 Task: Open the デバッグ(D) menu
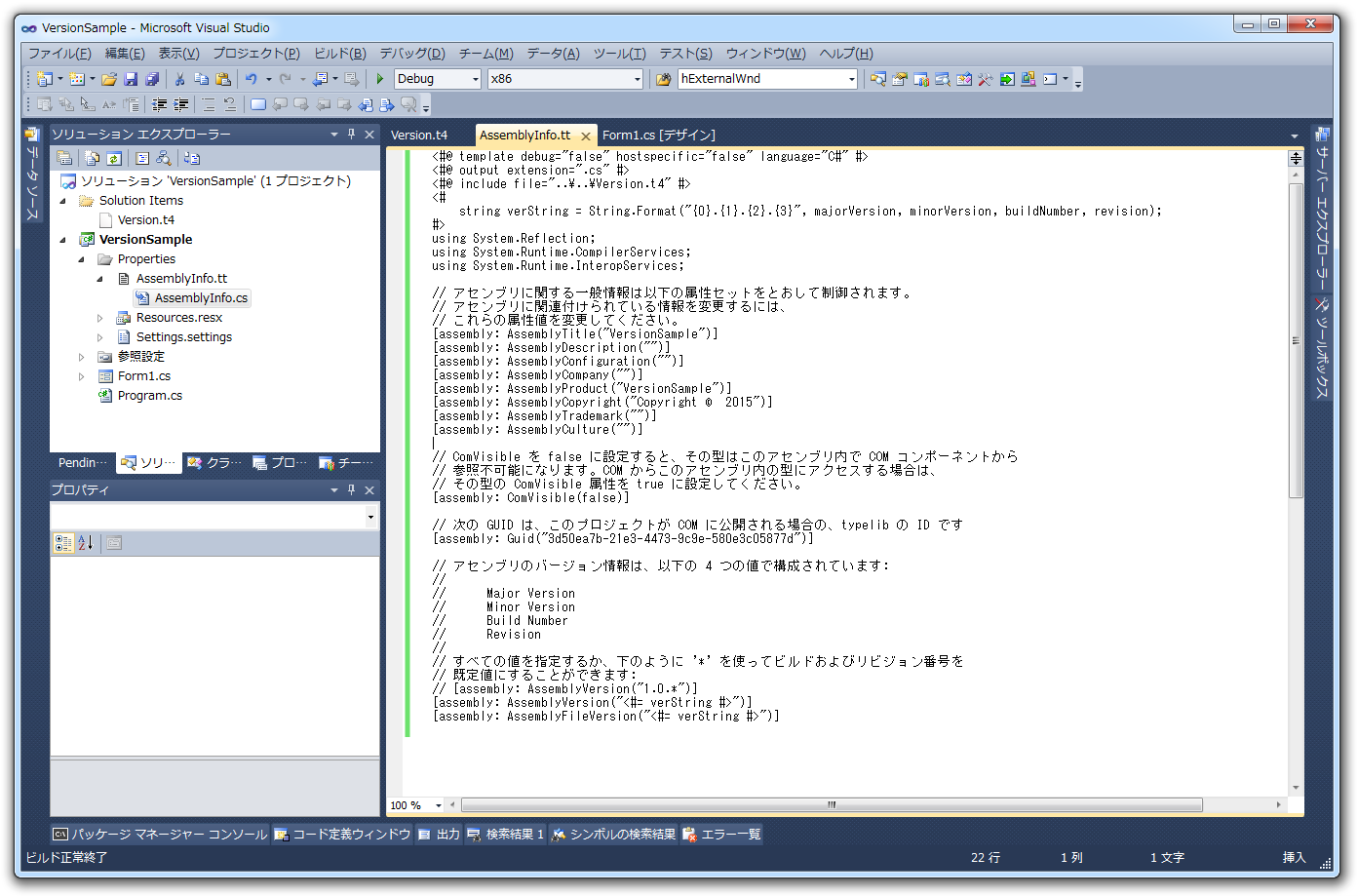point(412,54)
